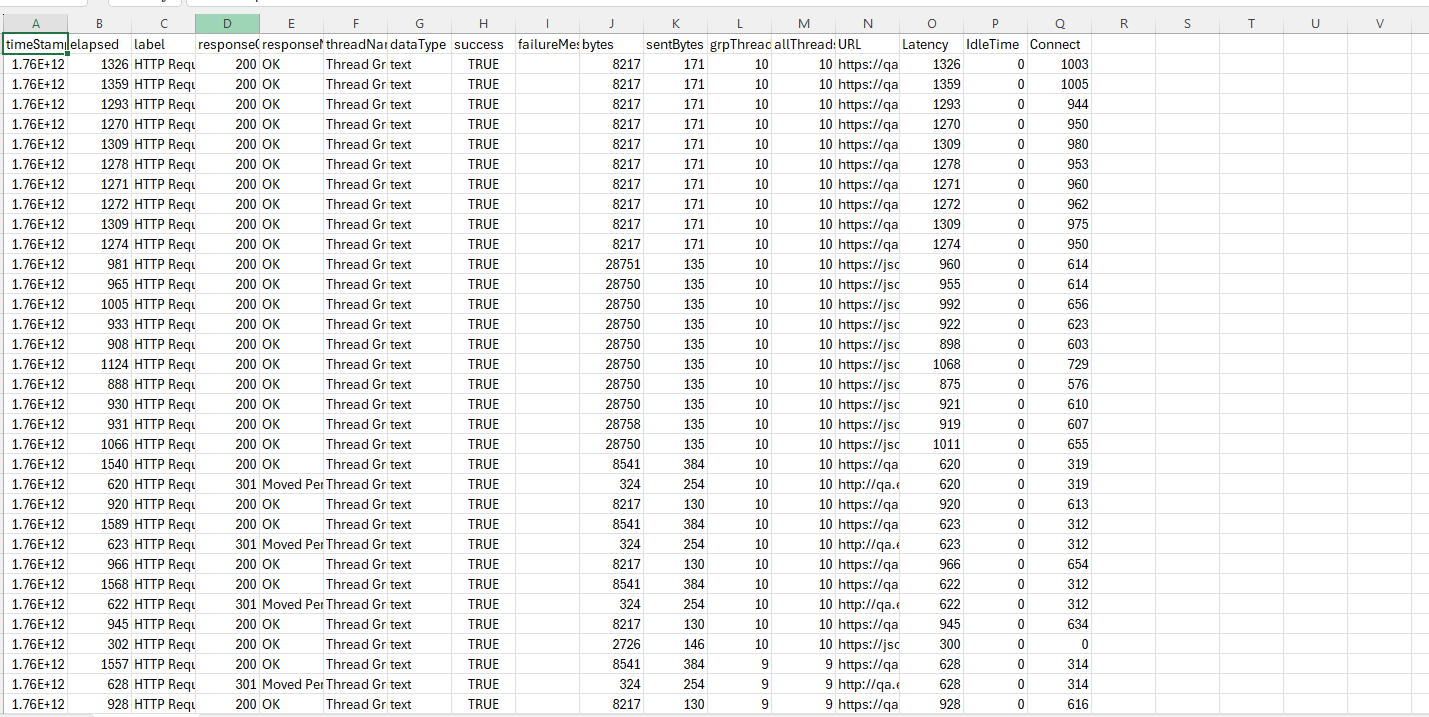Click the 'elapsed' header cell
The image size is (1429, 717).
click(100, 44)
